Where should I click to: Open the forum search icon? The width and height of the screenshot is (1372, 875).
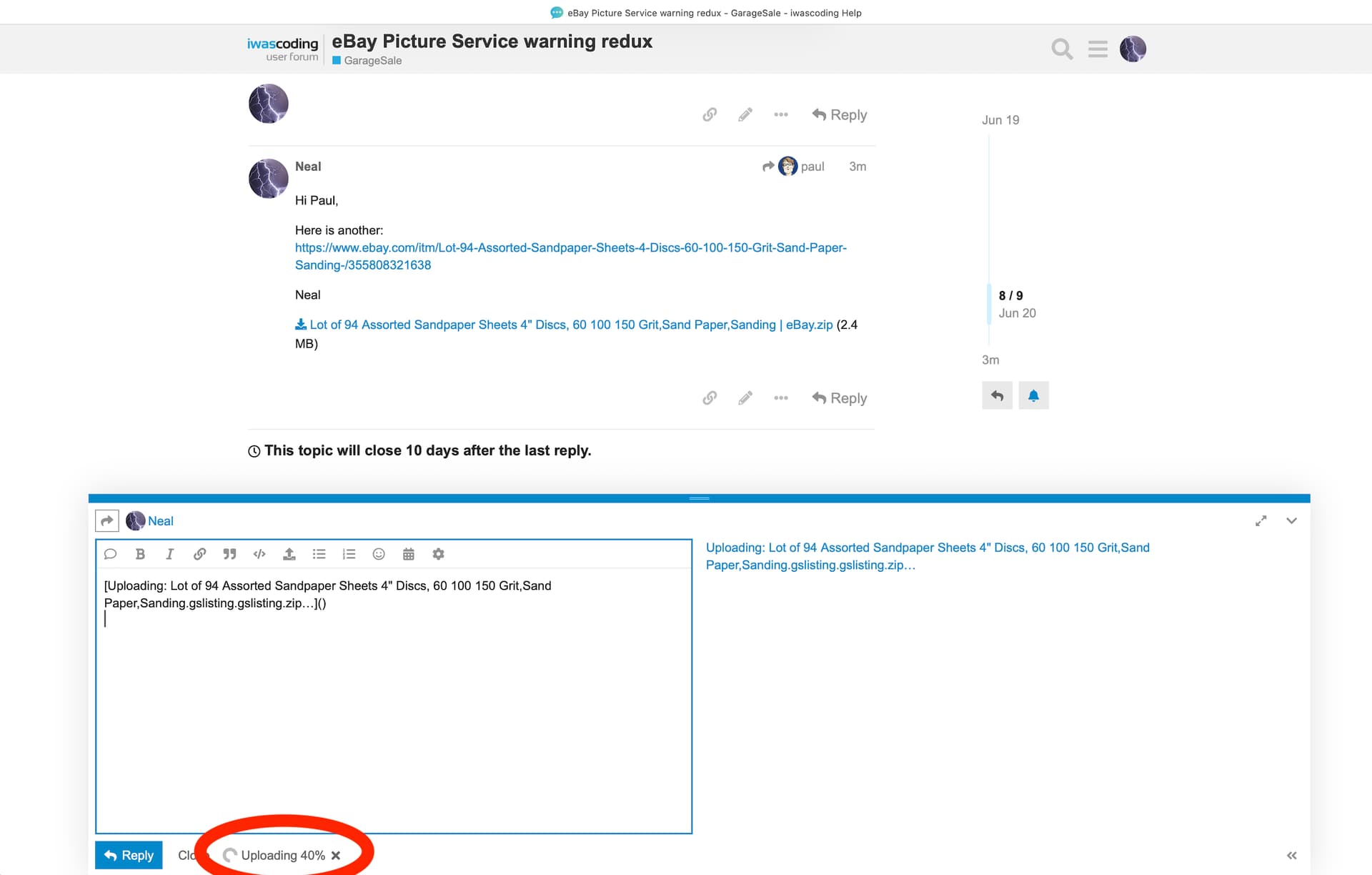1062,49
